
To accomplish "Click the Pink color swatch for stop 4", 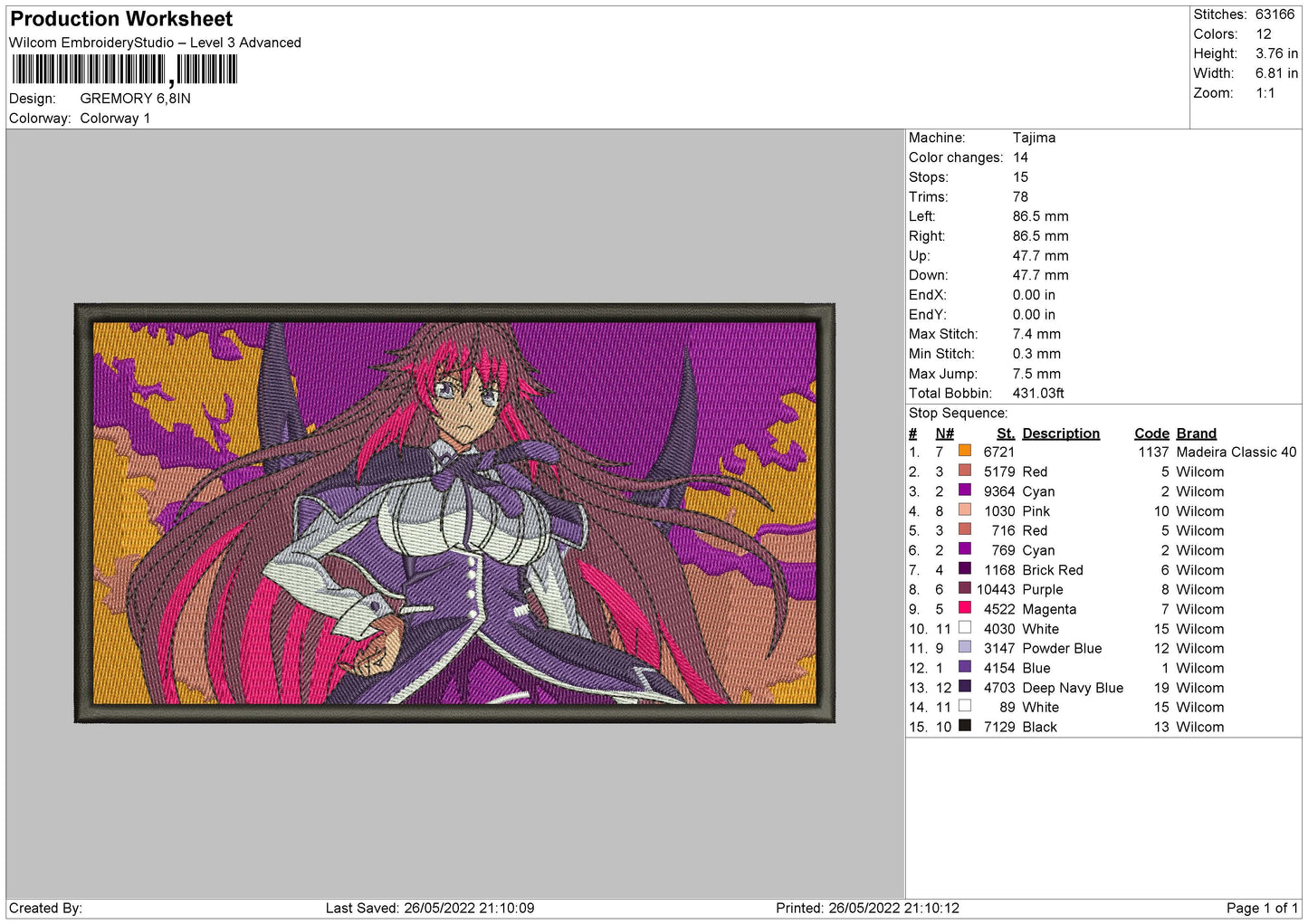I will 965,510.
